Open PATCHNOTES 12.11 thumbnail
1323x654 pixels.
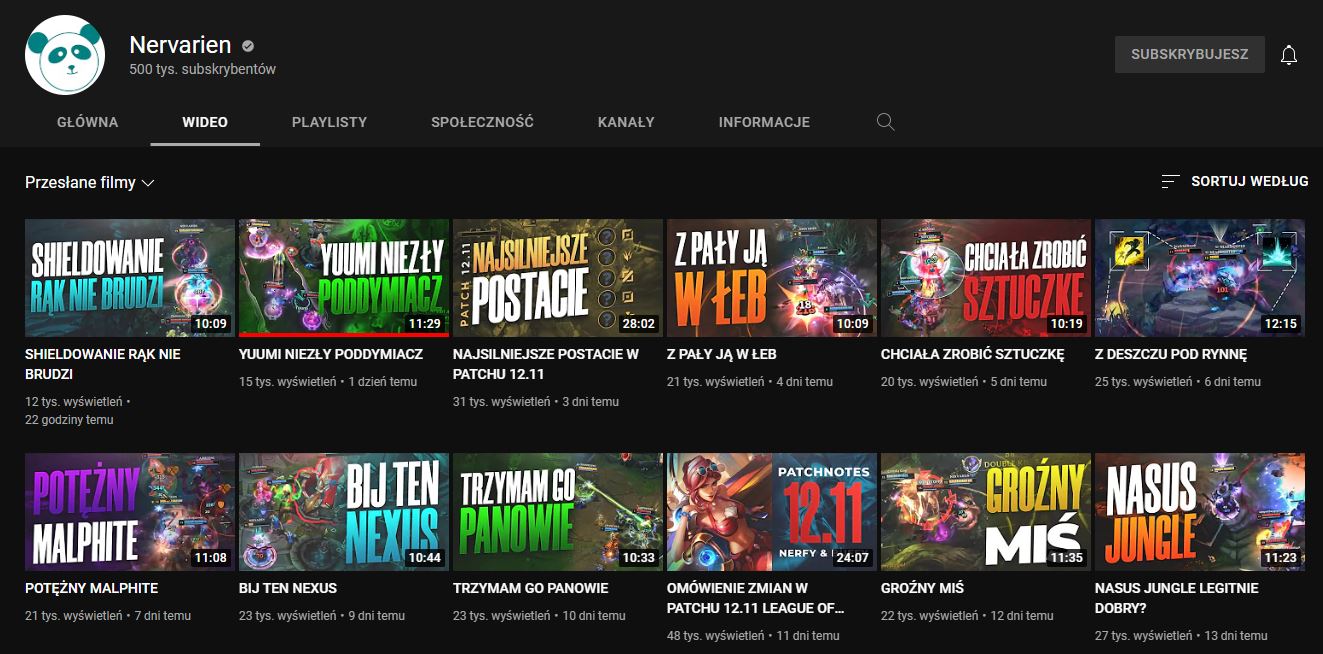(772, 512)
